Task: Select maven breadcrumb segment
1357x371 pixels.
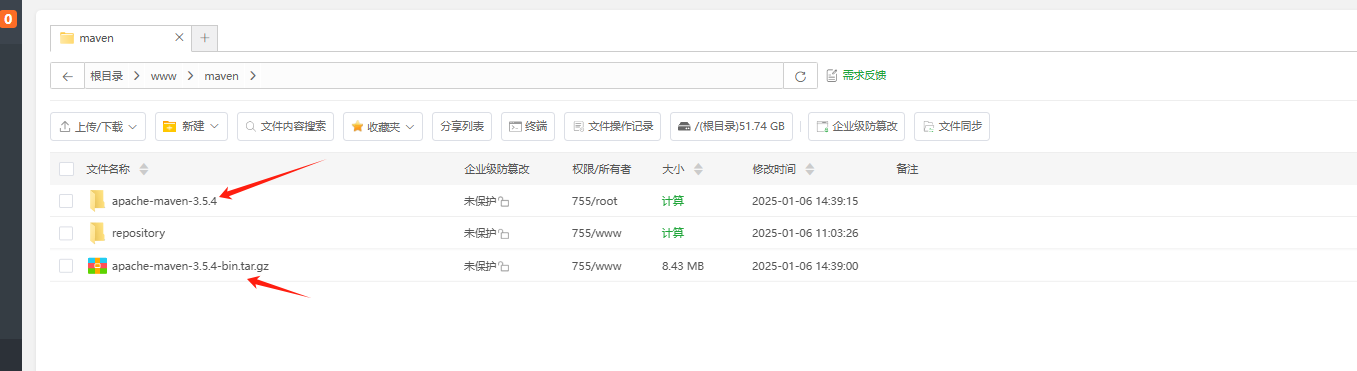Action: click(221, 76)
